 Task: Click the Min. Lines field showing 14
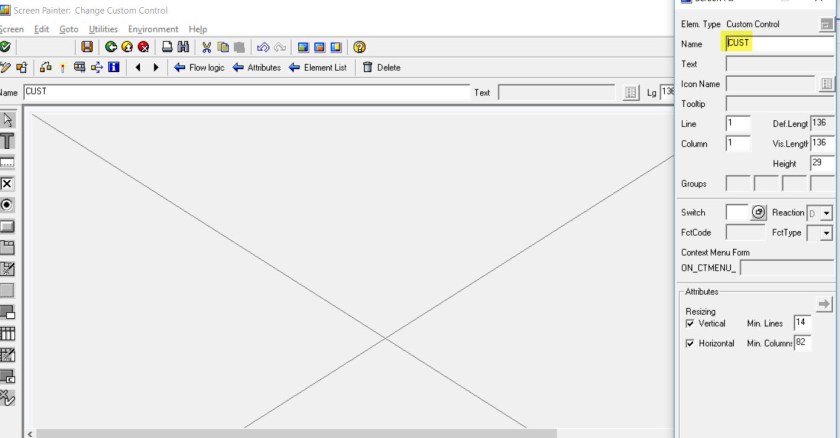802,323
